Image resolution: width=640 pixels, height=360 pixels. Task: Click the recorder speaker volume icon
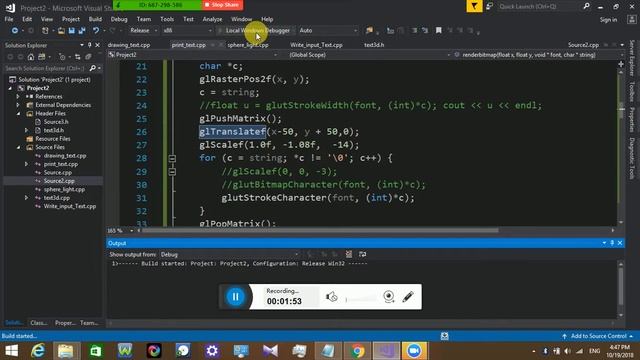331,297
